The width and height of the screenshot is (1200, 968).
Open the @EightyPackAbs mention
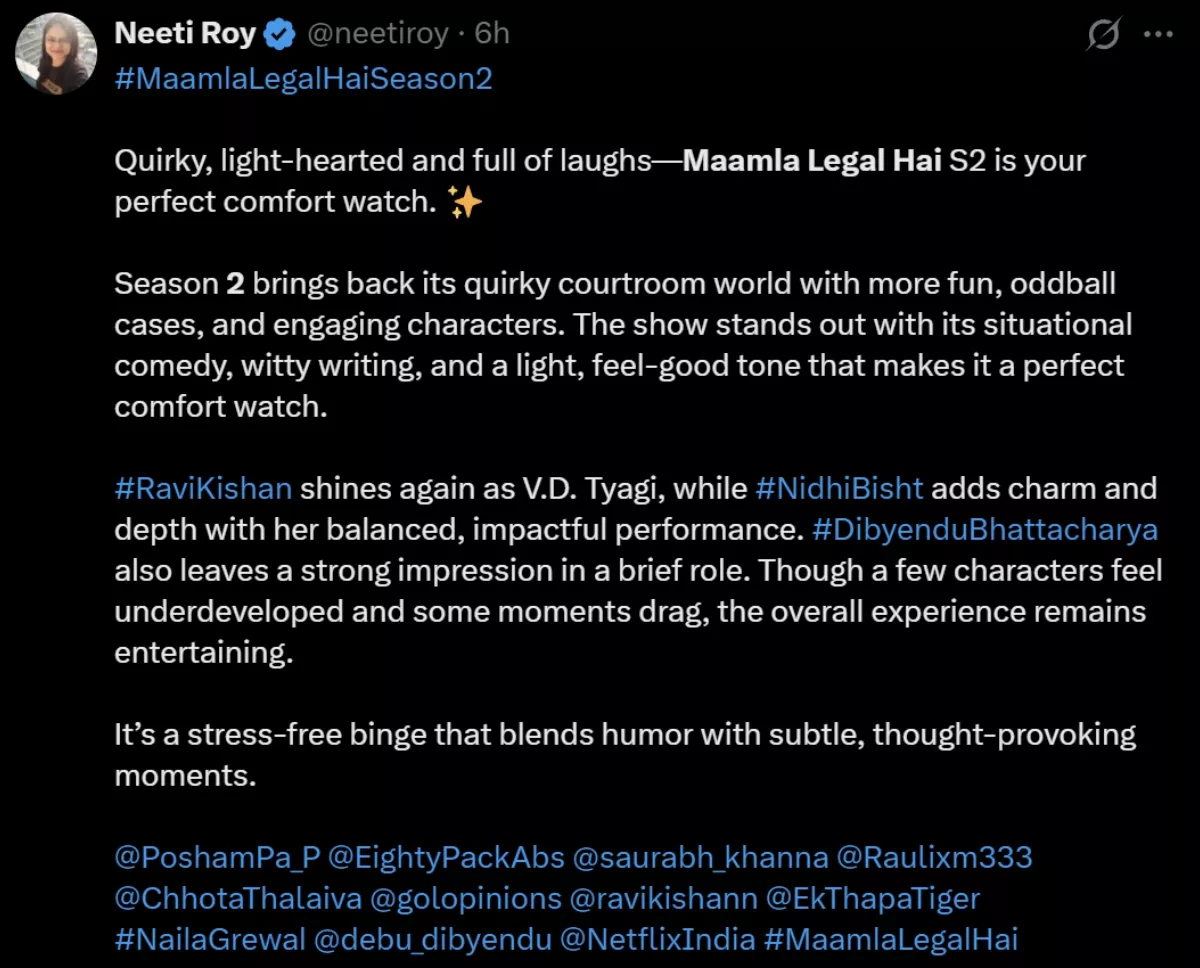[447, 857]
